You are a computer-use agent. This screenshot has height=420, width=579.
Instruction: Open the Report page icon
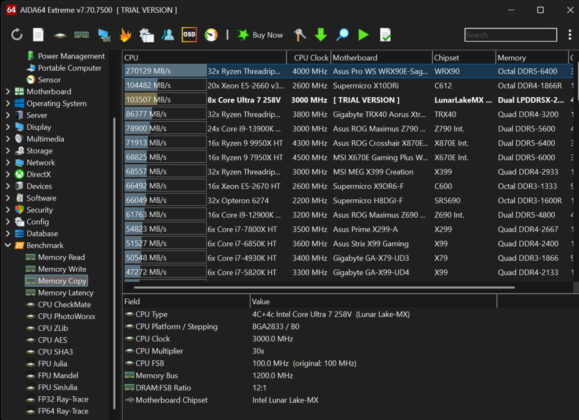click(x=38, y=35)
